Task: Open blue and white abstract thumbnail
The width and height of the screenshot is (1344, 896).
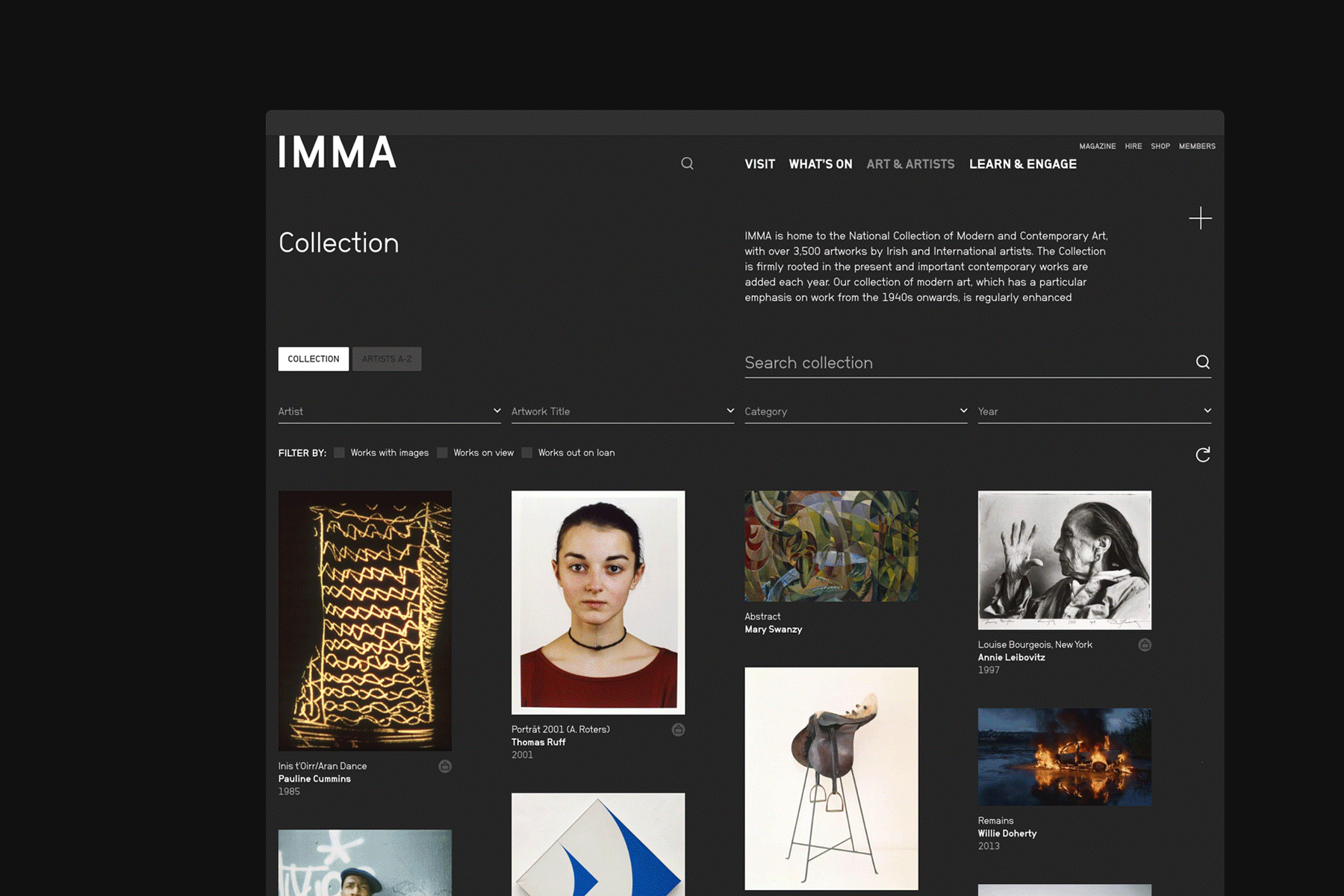Action: (598, 844)
